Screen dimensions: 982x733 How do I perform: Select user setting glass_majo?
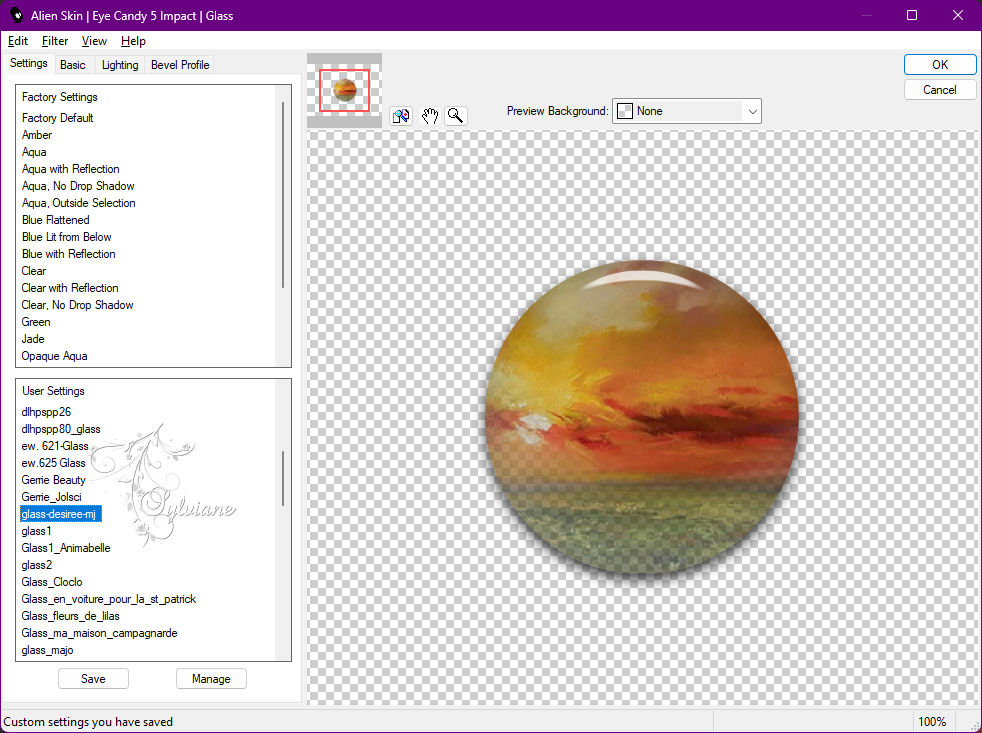coord(48,650)
